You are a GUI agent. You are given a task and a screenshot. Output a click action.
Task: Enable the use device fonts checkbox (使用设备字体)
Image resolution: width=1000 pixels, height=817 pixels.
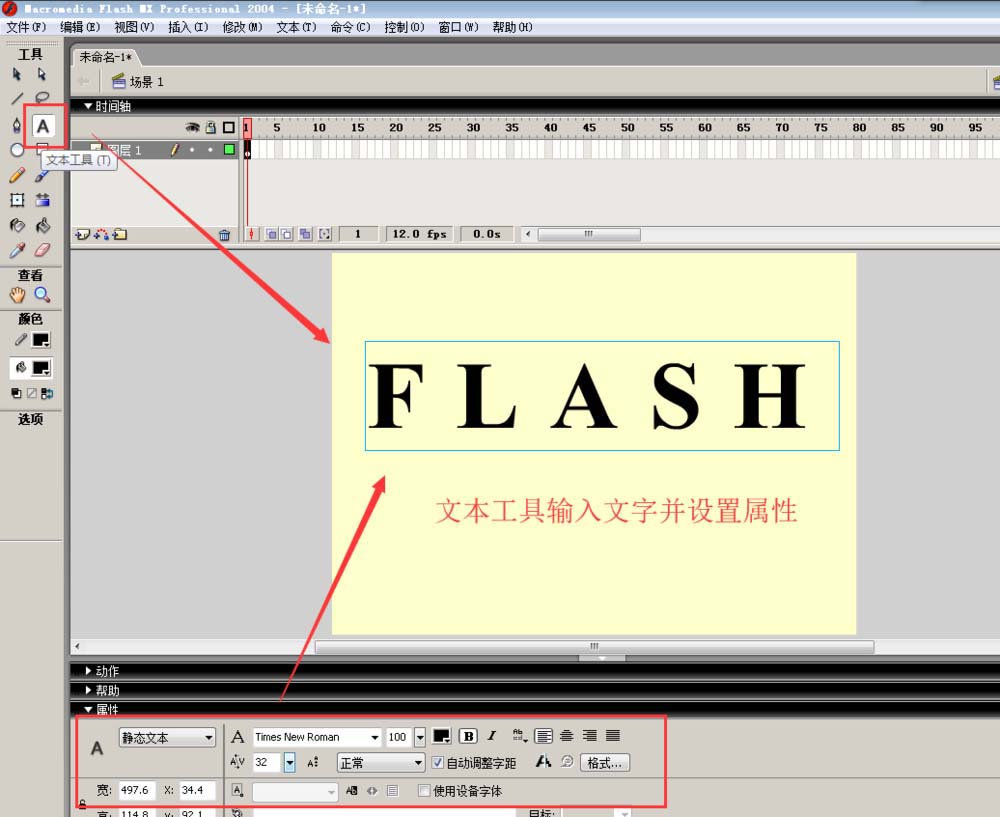coord(423,790)
